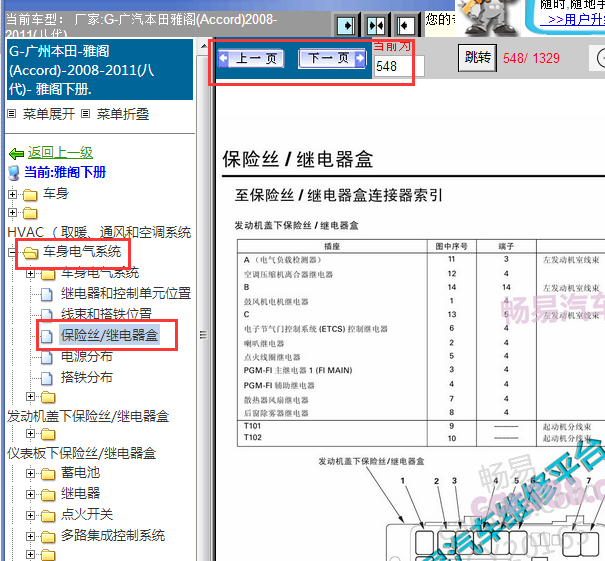The width and height of the screenshot is (605, 561).
Task: Click document icon next to 电源分布
Action: pyautogui.click(x=47, y=358)
